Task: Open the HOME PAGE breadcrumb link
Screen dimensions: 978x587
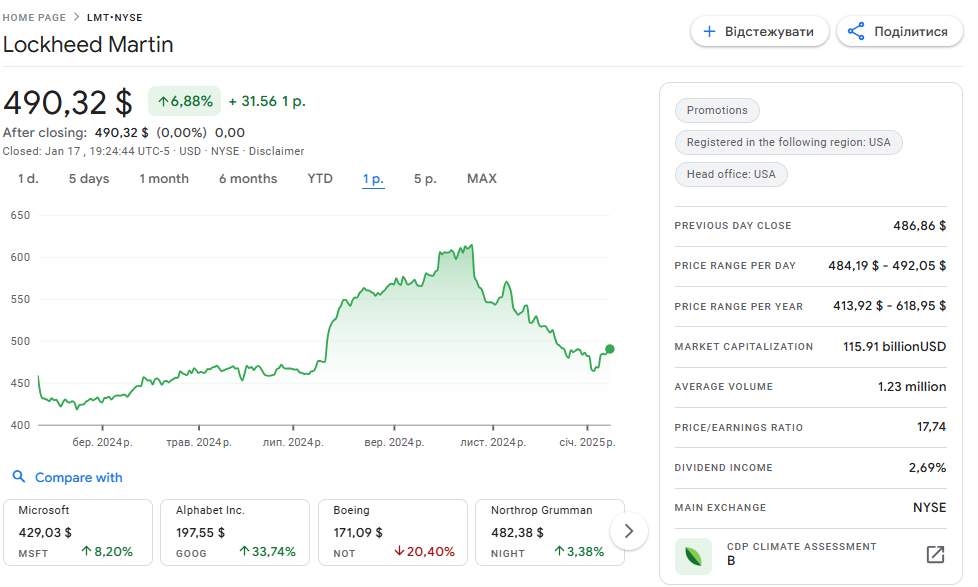Action: click(34, 17)
